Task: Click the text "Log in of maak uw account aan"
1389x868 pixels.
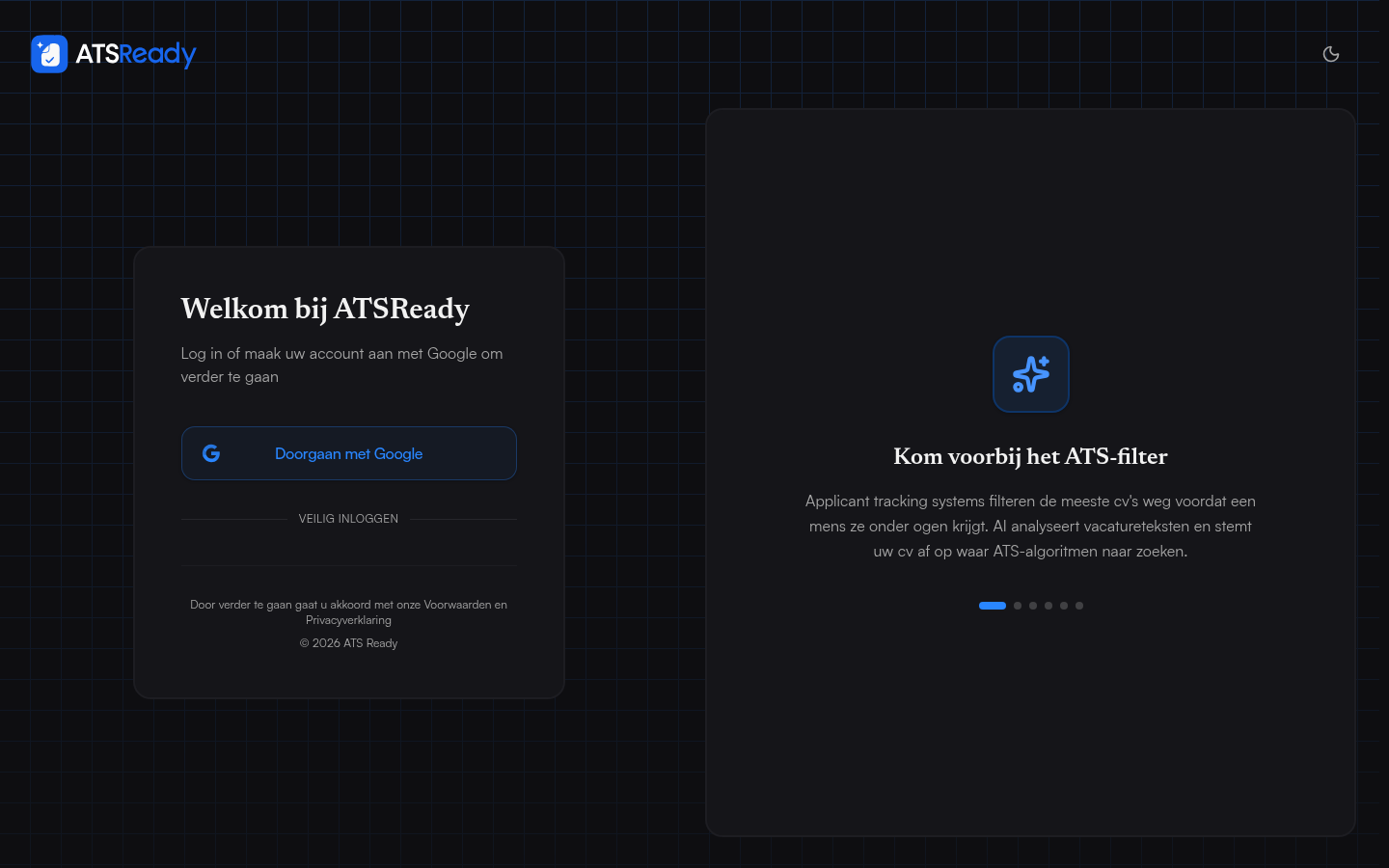Action: [287, 354]
